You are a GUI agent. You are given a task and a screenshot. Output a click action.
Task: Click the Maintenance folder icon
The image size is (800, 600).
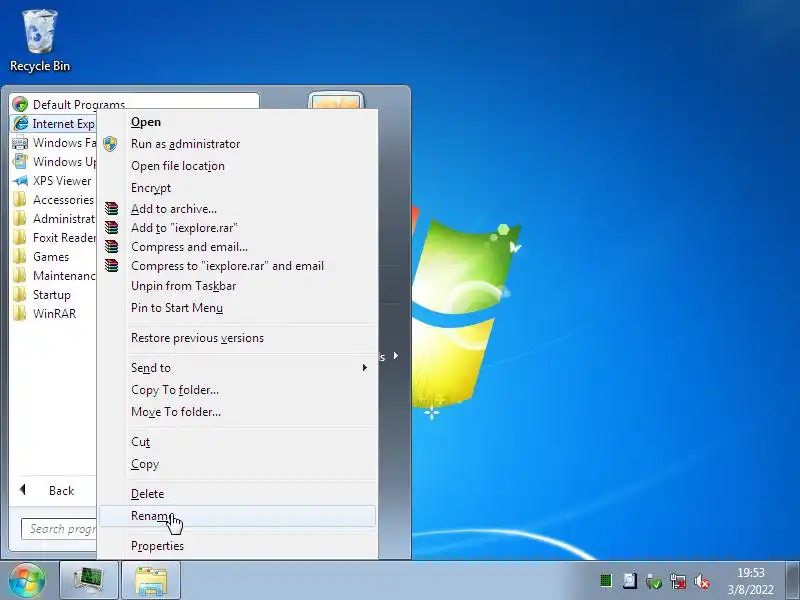pyautogui.click(x=20, y=276)
